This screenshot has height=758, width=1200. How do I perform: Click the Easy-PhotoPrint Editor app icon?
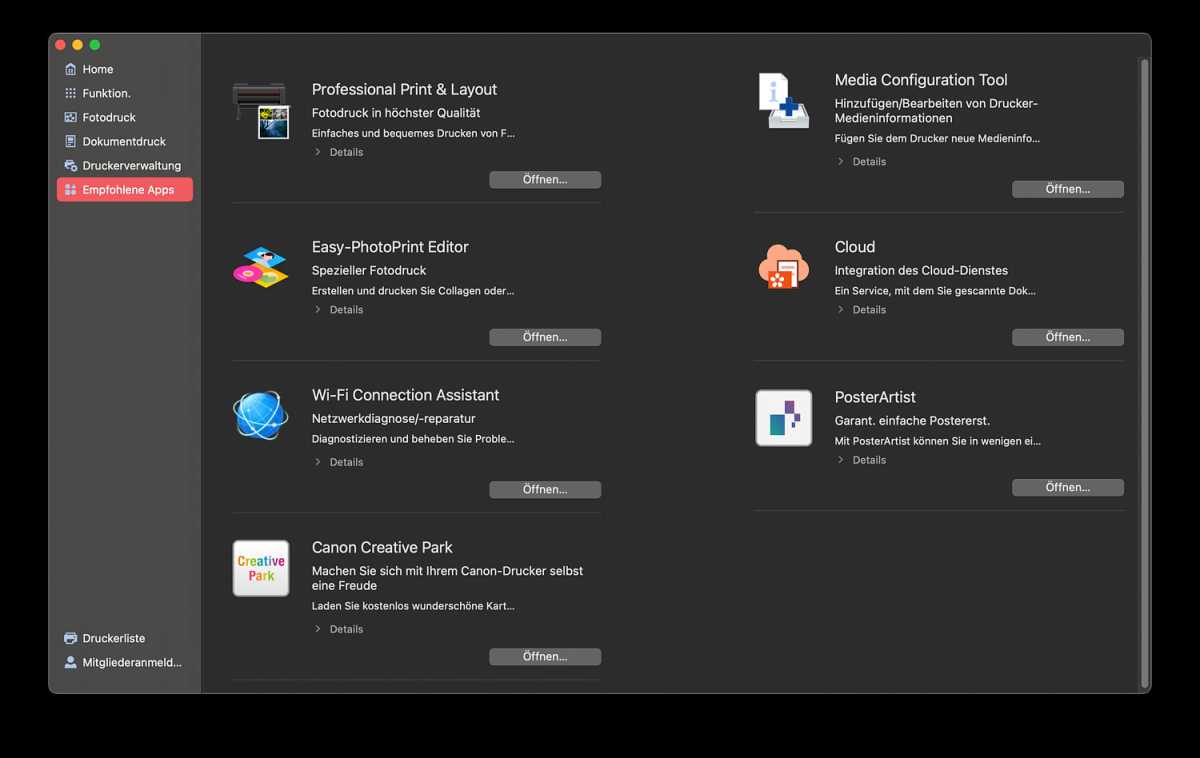pyautogui.click(x=261, y=267)
